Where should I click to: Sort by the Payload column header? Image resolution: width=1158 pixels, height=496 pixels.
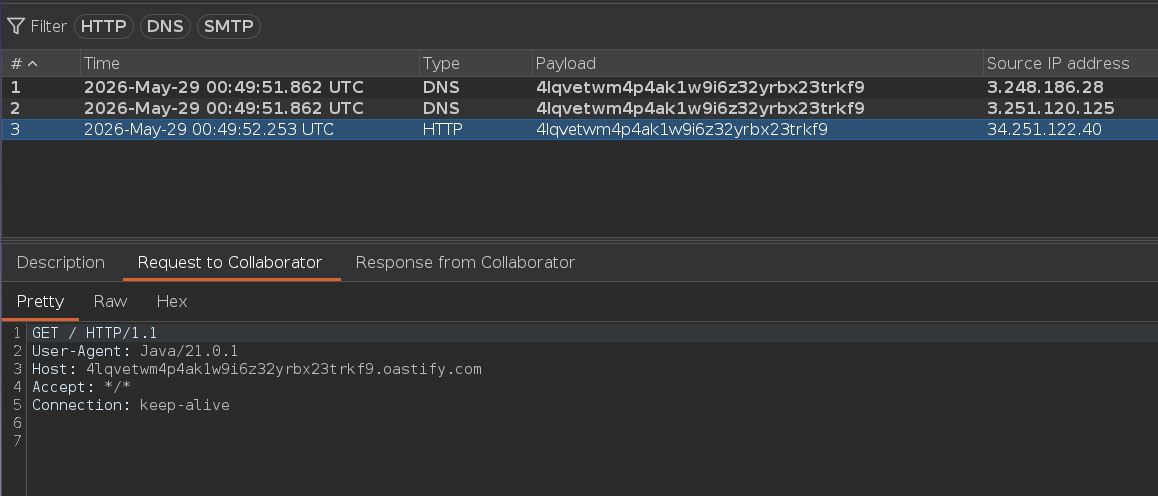(x=757, y=63)
